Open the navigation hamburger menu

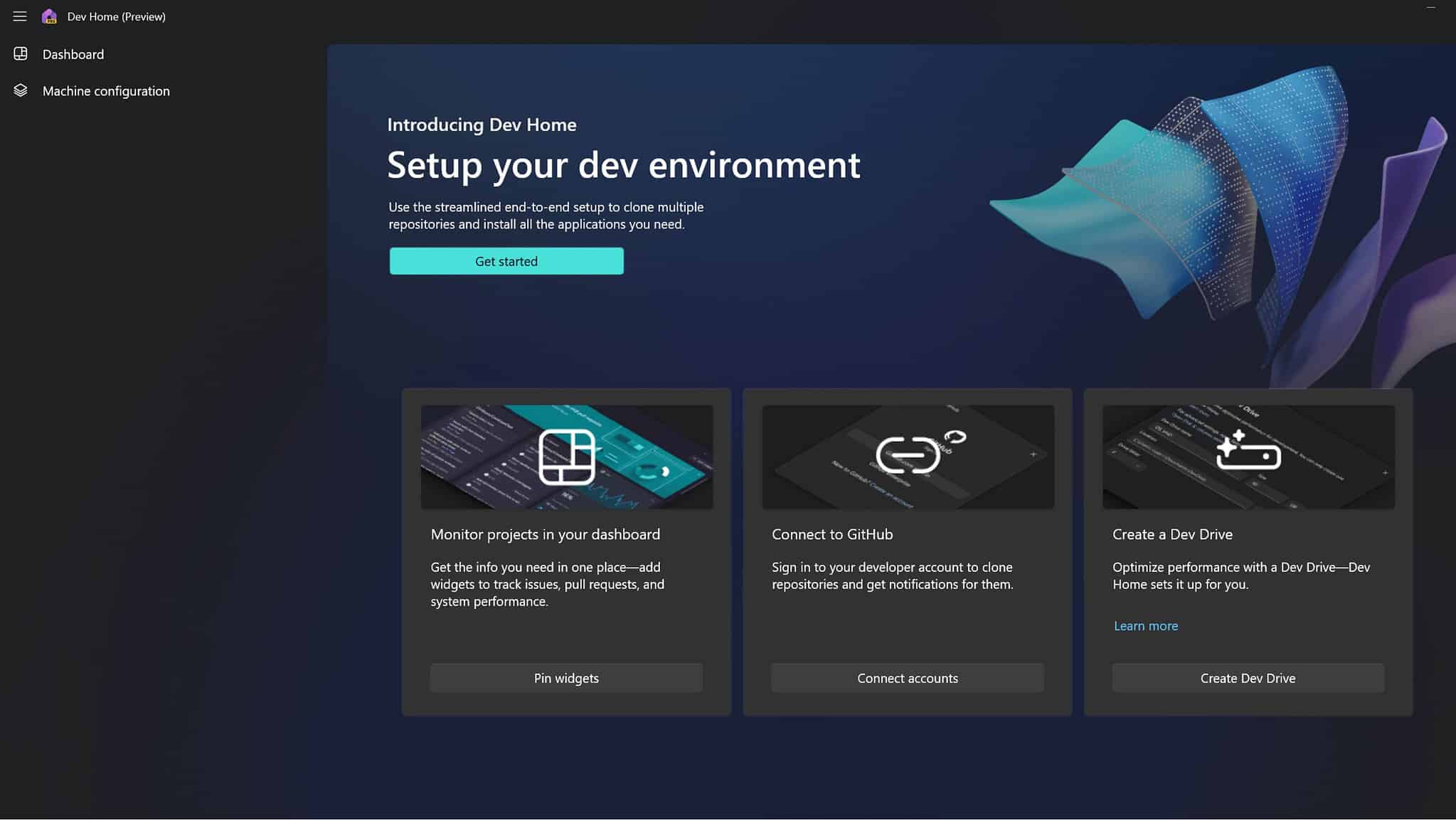click(x=19, y=16)
